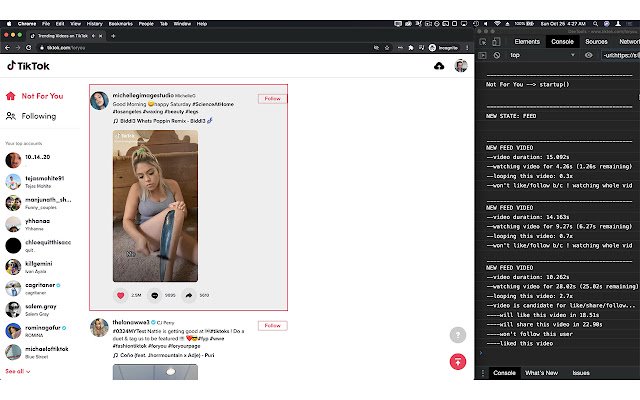Open the Coño sound link

click(164, 355)
